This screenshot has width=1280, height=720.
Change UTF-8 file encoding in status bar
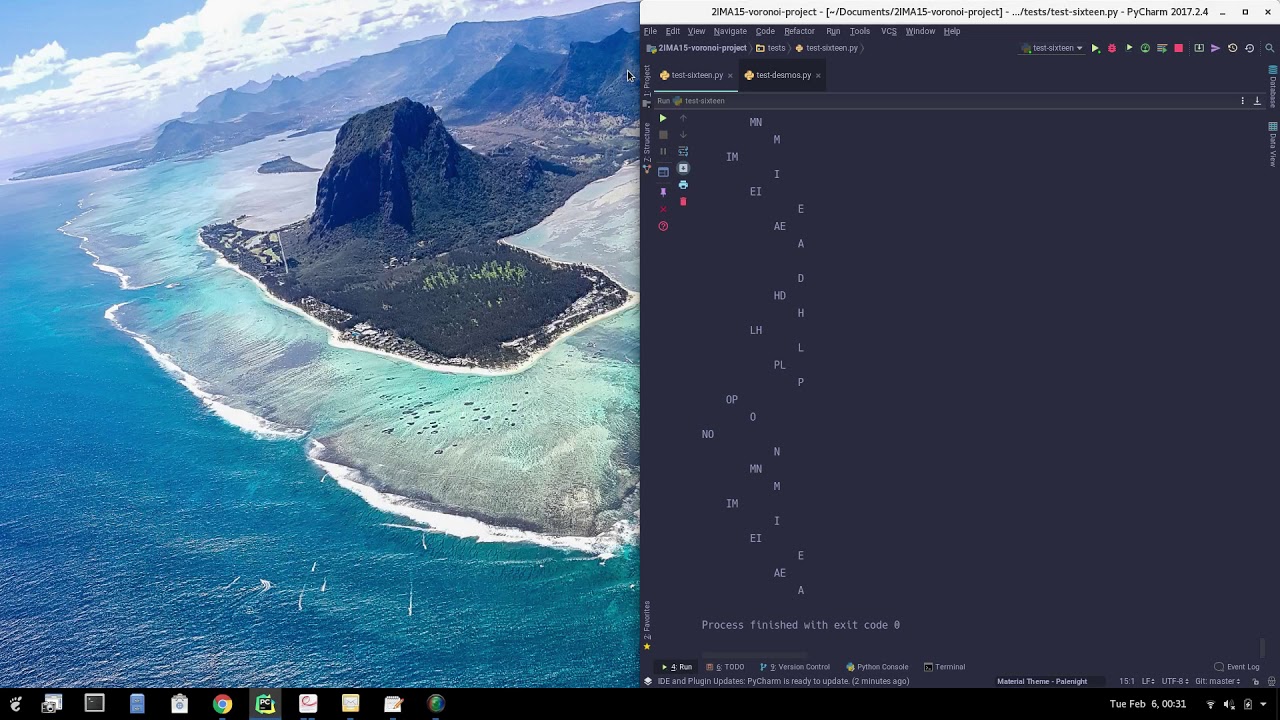tap(1175, 681)
